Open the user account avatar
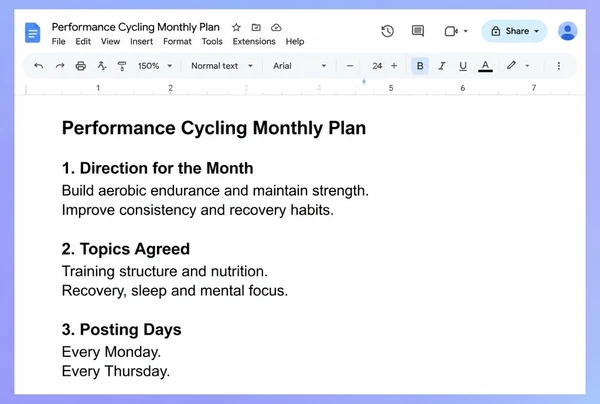The image size is (600, 404). click(x=567, y=31)
